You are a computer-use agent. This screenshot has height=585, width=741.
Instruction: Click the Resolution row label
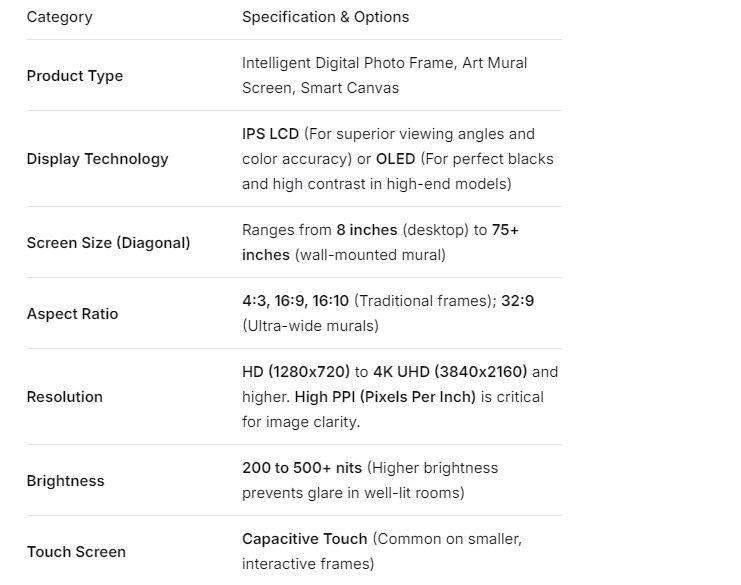(x=64, y=397)
